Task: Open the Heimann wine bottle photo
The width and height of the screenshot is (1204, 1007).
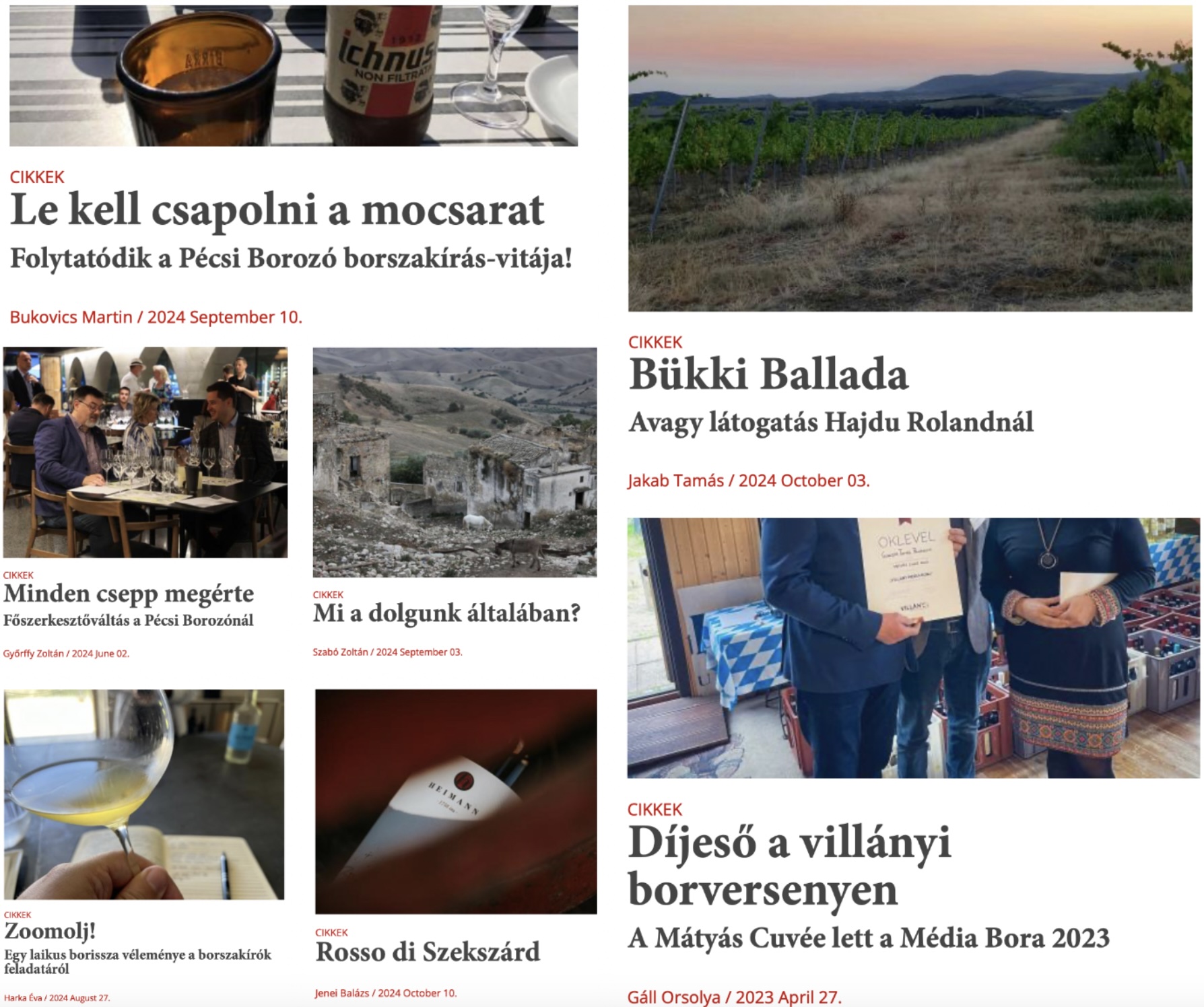Action: (456, 801)
